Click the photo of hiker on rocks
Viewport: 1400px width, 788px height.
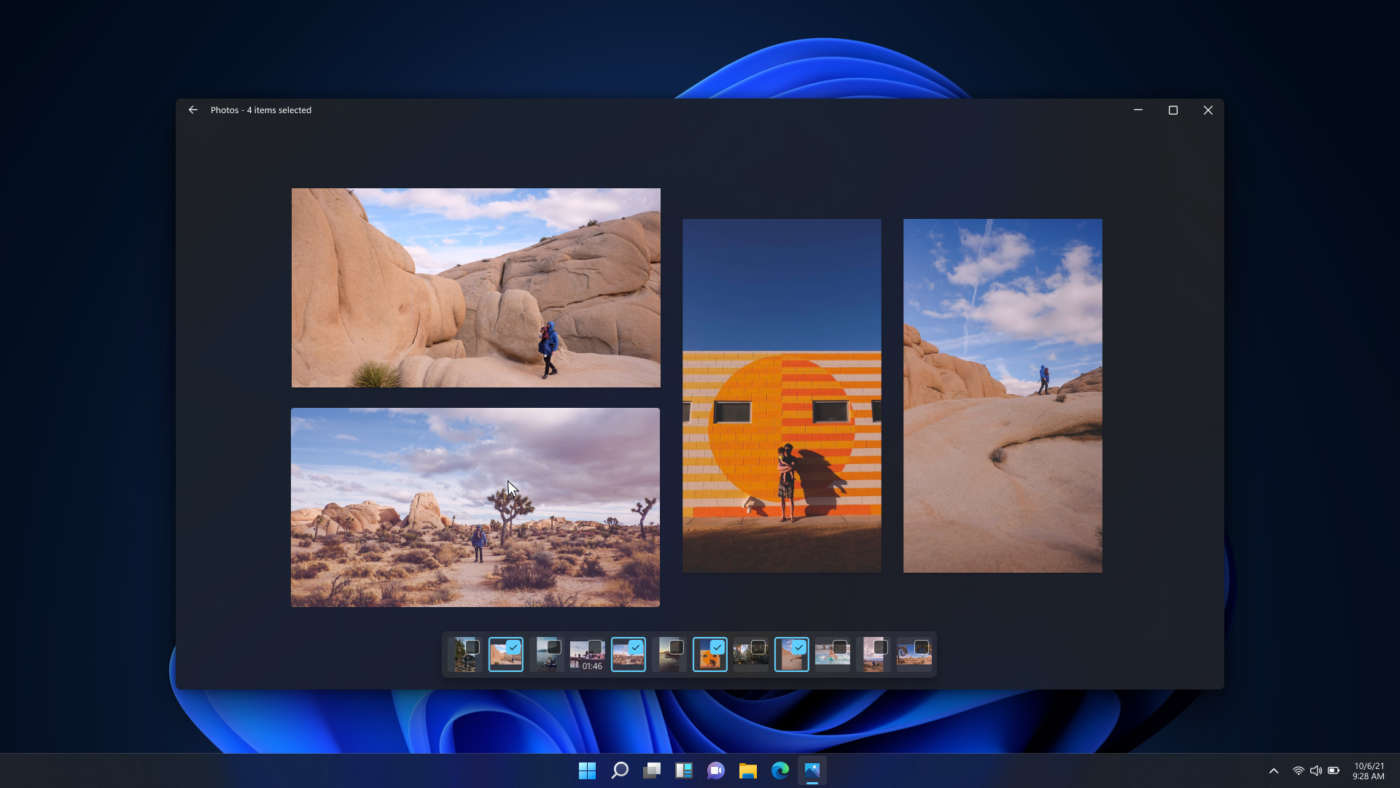click(x=475, y=287)
